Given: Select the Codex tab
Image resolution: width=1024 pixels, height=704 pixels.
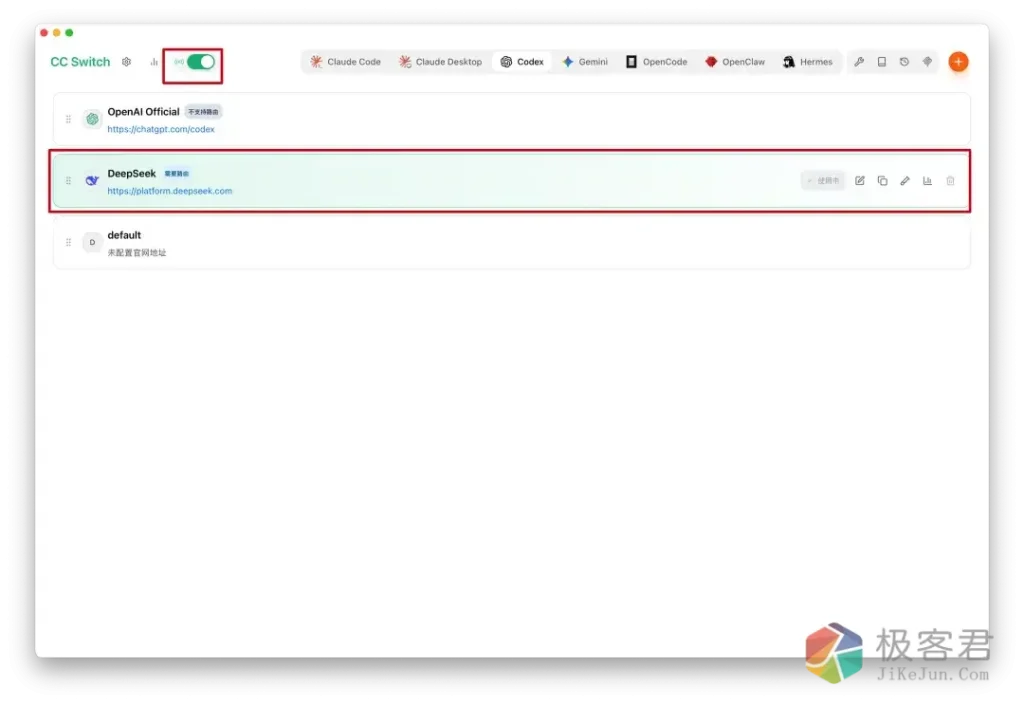Looking at the screenshot, I should [522, 61].
